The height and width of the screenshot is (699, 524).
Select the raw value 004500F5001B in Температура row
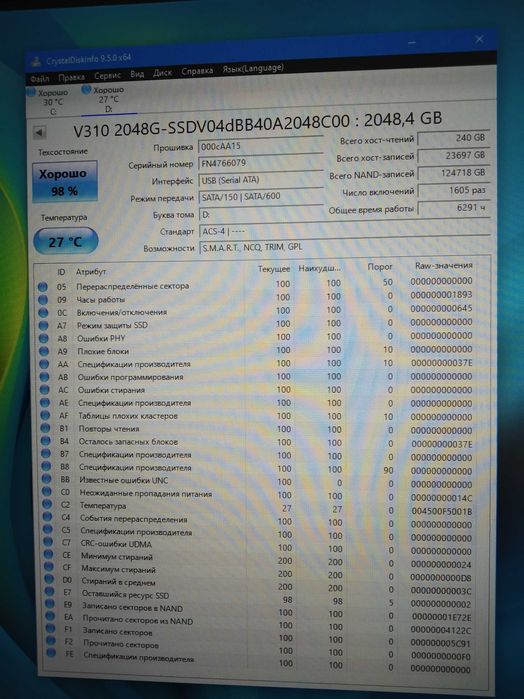click(441, 511)
